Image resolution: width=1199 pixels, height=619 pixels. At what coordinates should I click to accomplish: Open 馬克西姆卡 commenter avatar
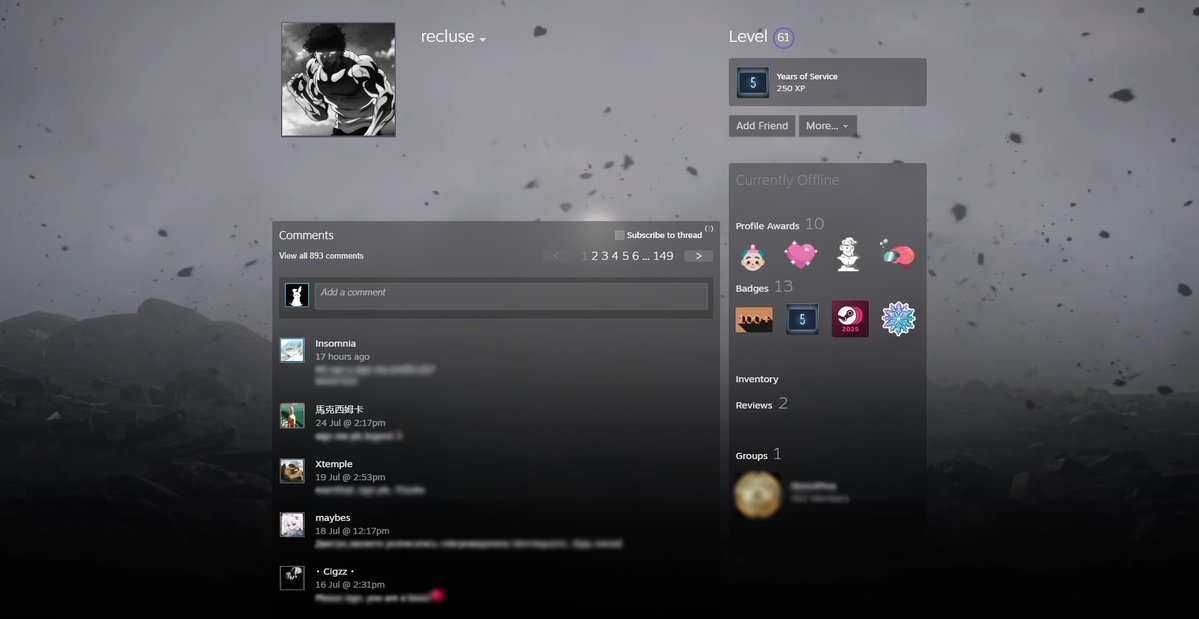[292, 416]
